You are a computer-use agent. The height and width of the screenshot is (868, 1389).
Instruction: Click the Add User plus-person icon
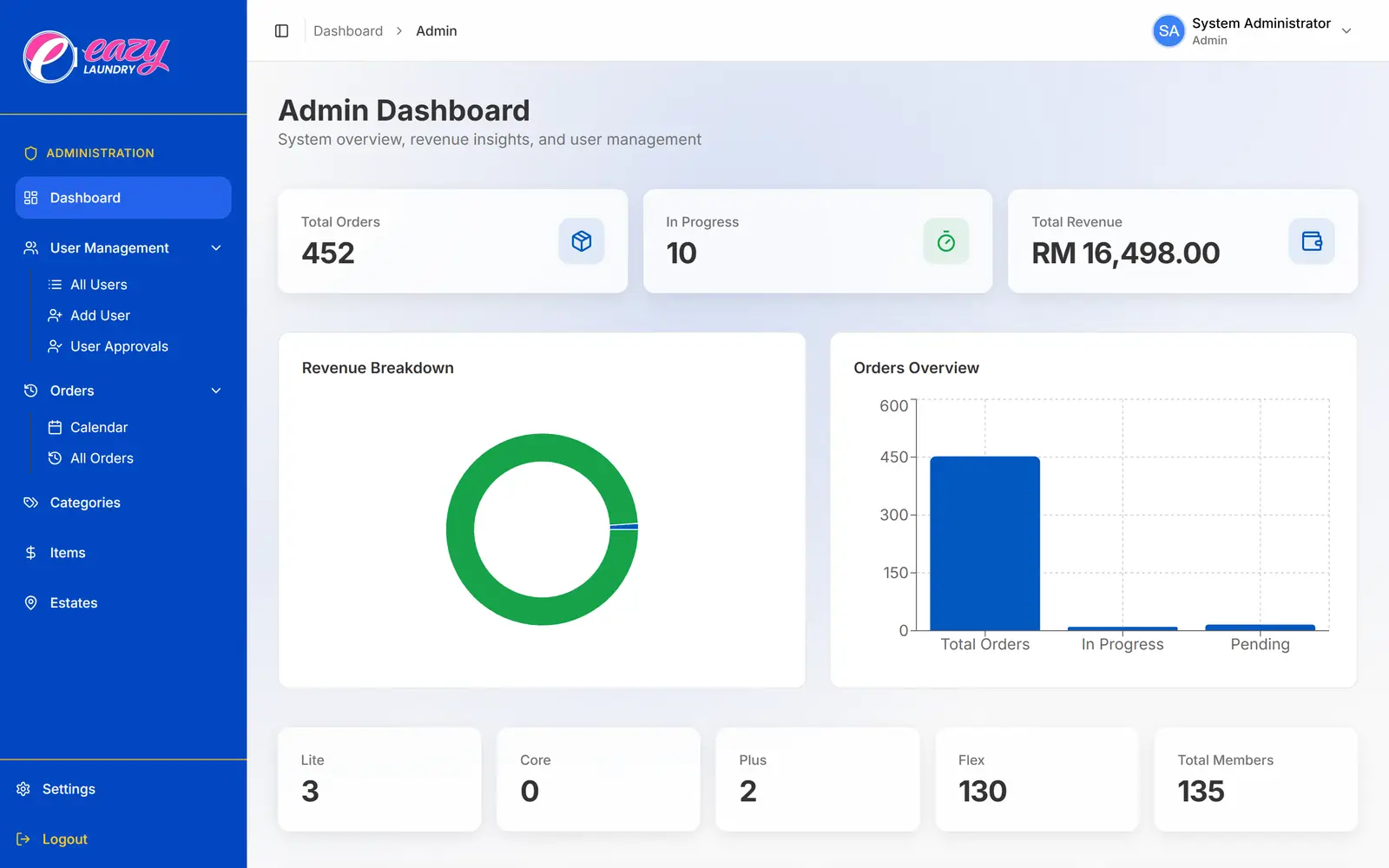[55, 315]
